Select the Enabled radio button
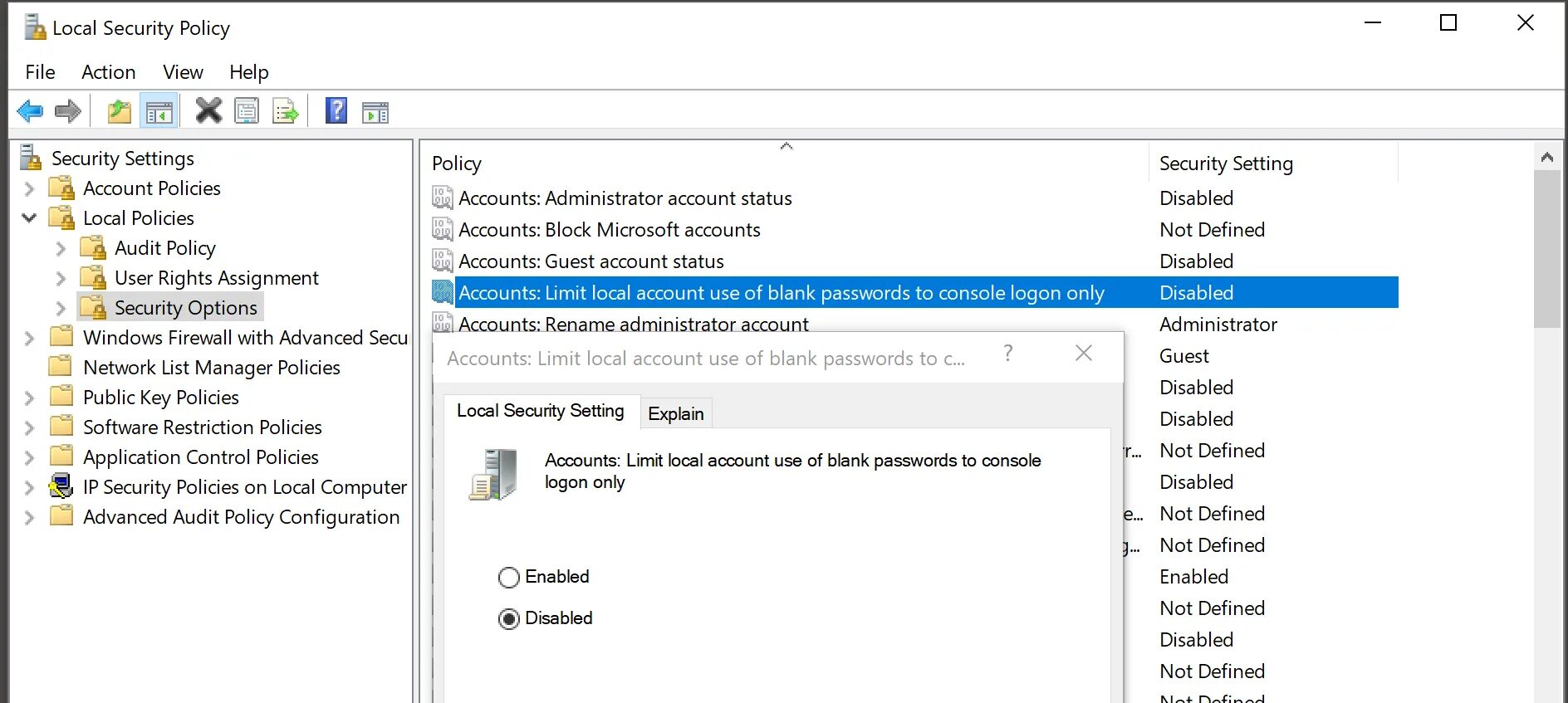 click(509, 578)
